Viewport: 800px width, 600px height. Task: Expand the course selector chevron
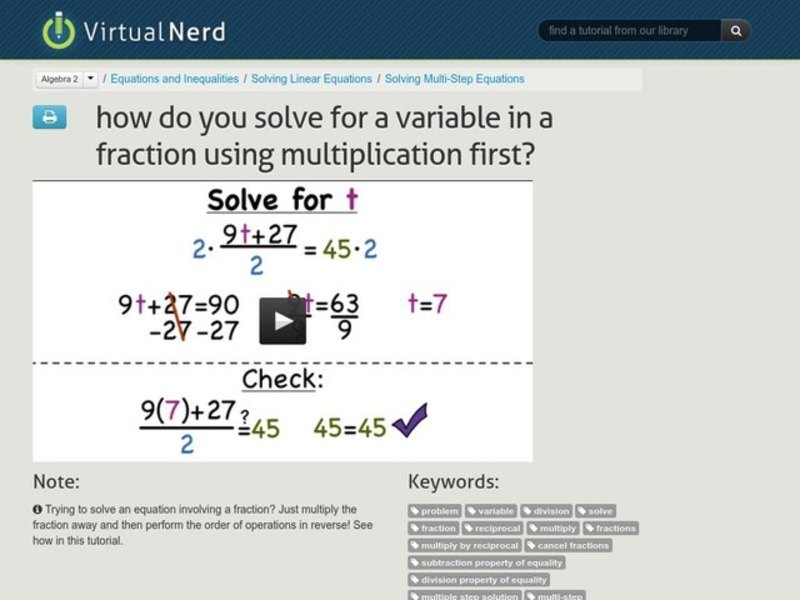click(89, 76)
